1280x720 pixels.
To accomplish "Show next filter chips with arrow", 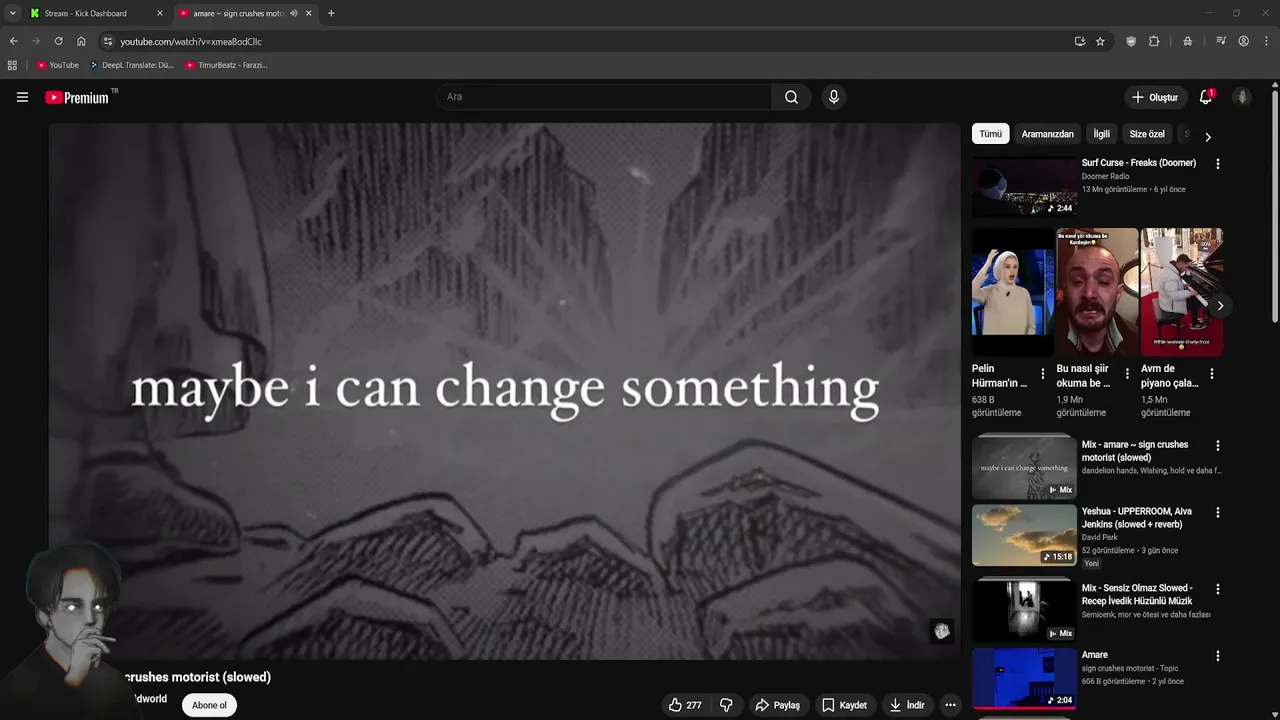I will tap(1207, 136).
